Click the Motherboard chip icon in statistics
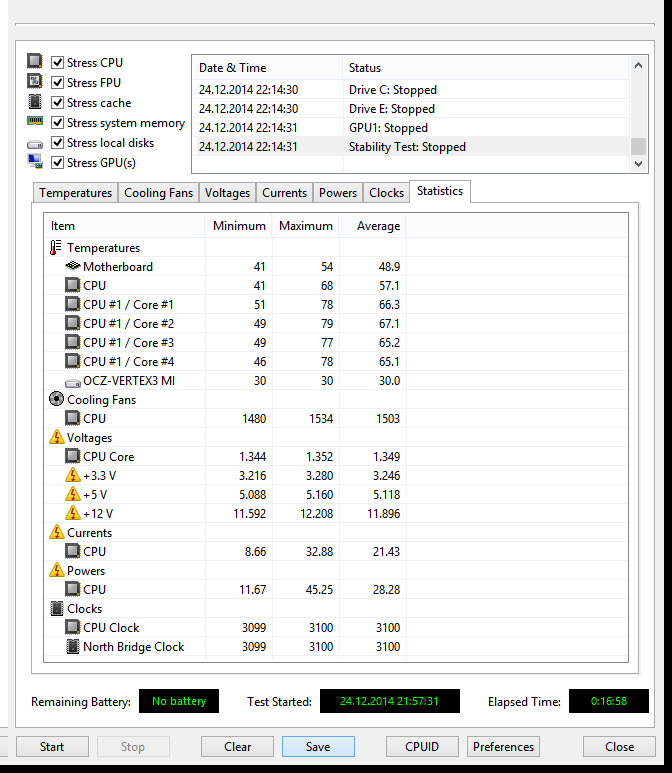672x773 pixels. [72, 266]
